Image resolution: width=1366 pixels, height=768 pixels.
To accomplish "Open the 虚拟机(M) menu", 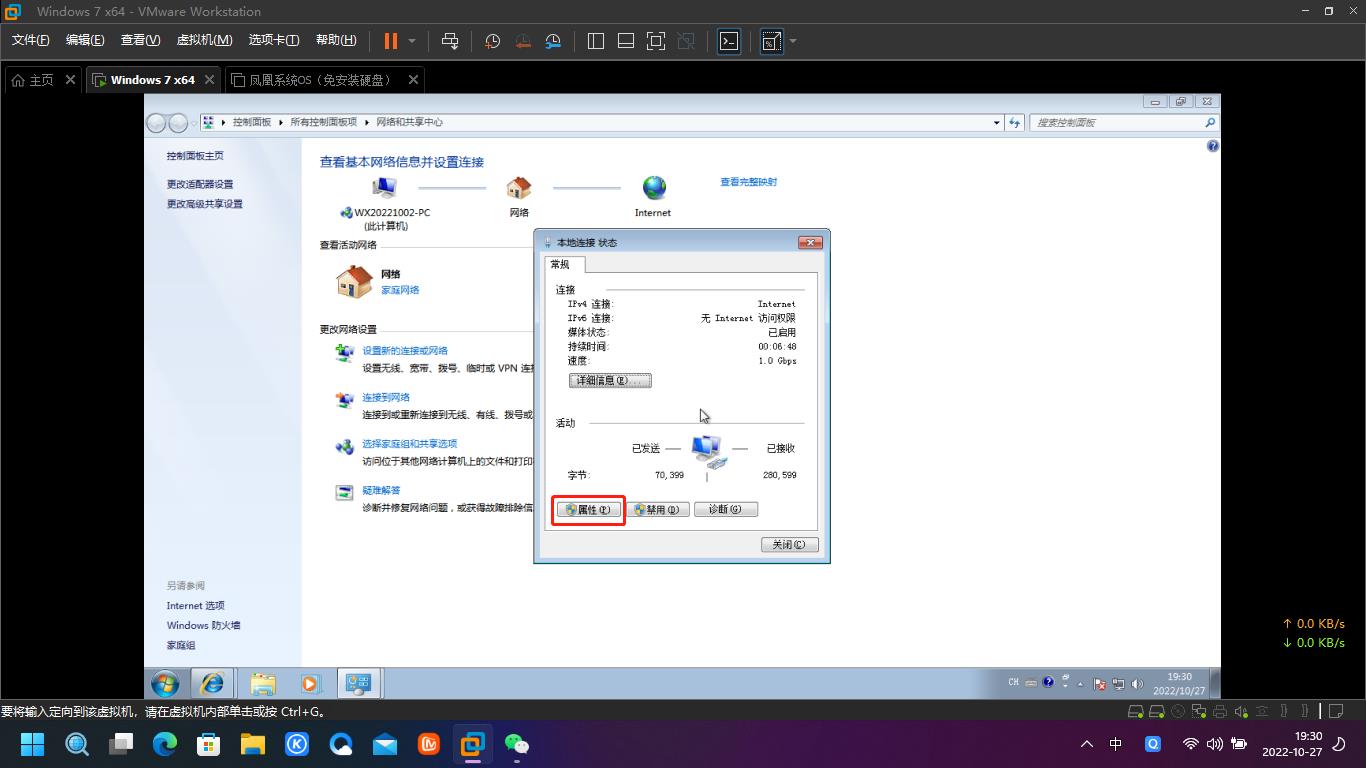I will pos(205,40).
